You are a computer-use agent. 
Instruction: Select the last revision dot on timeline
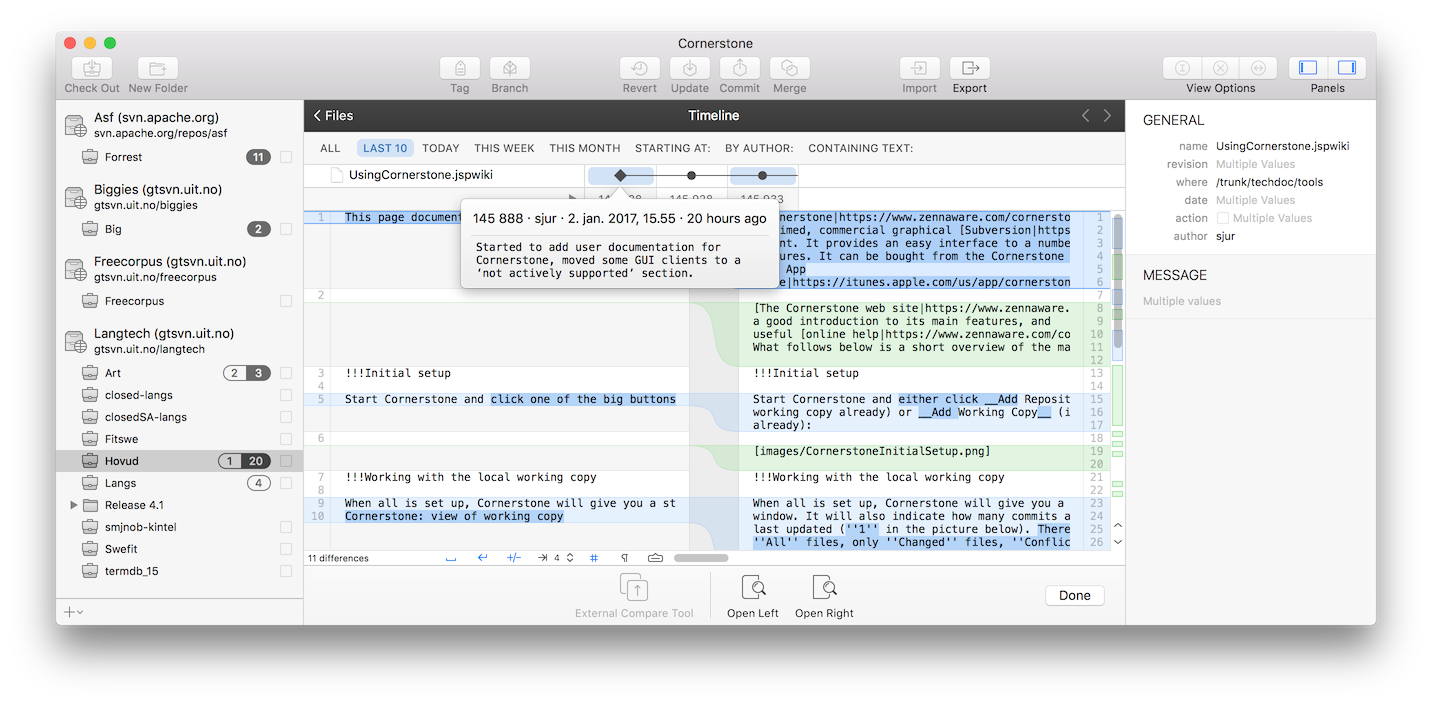(x=762, y=176)
